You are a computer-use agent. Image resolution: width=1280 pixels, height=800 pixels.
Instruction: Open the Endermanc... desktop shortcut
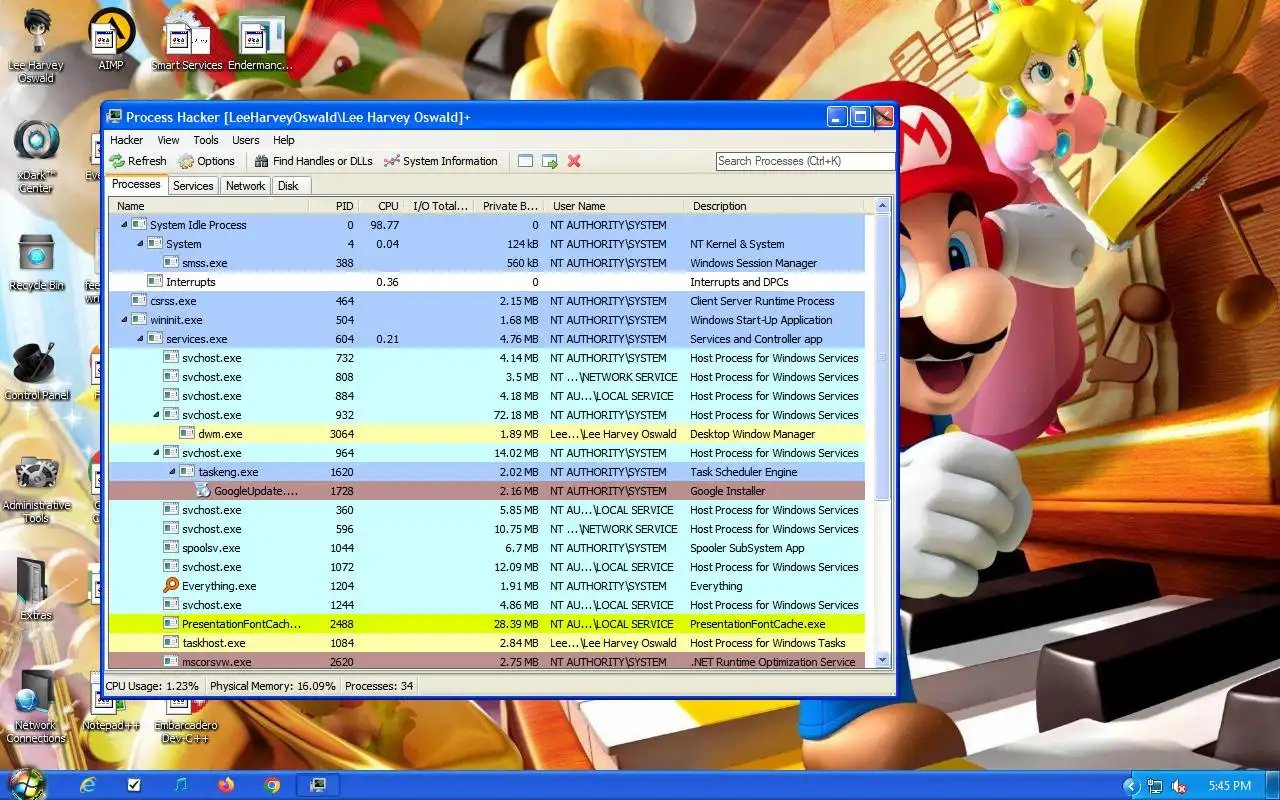[x=260, y=40]
